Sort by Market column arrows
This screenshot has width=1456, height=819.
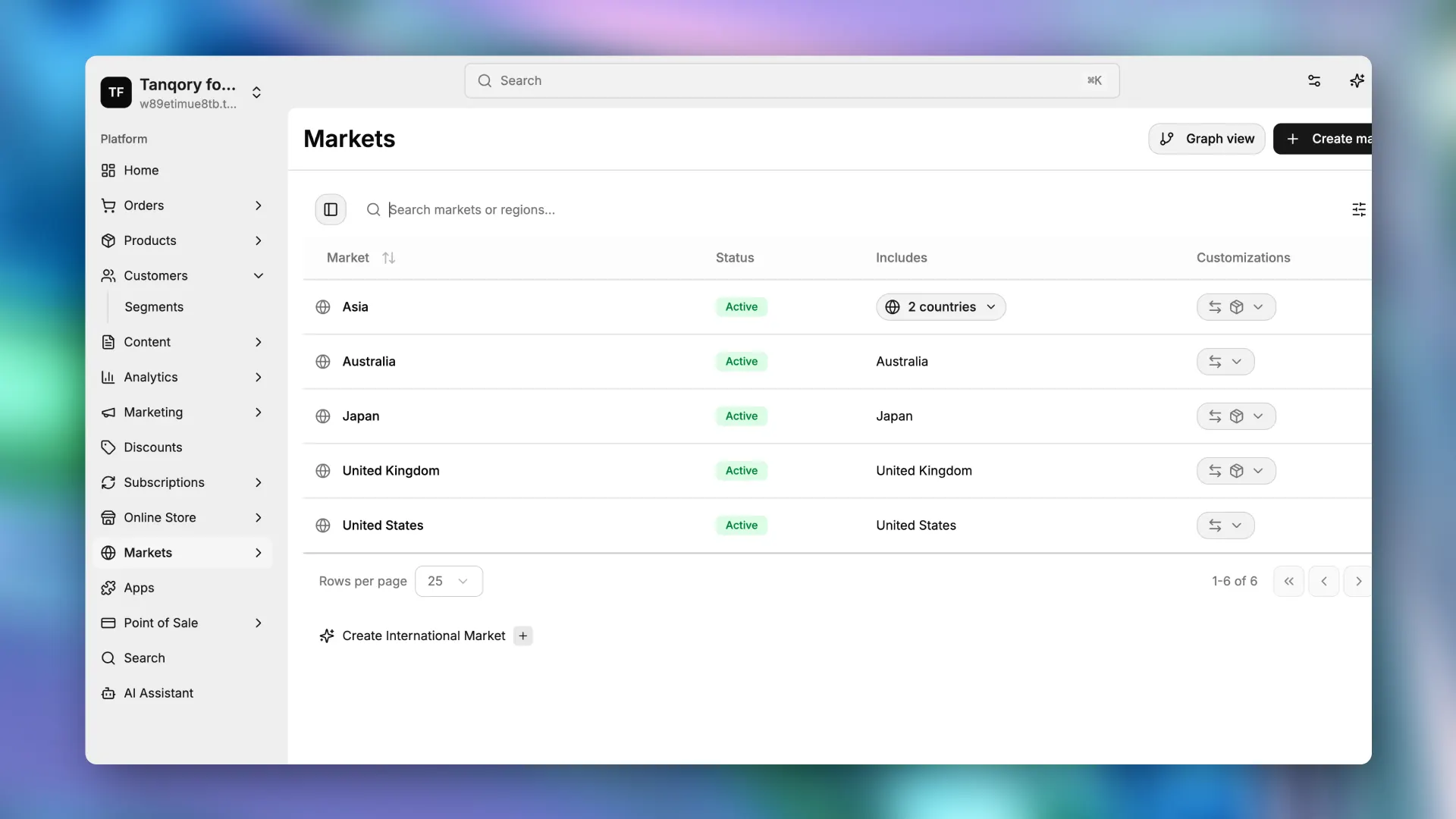pyautogui.click(x=389, y=258)
